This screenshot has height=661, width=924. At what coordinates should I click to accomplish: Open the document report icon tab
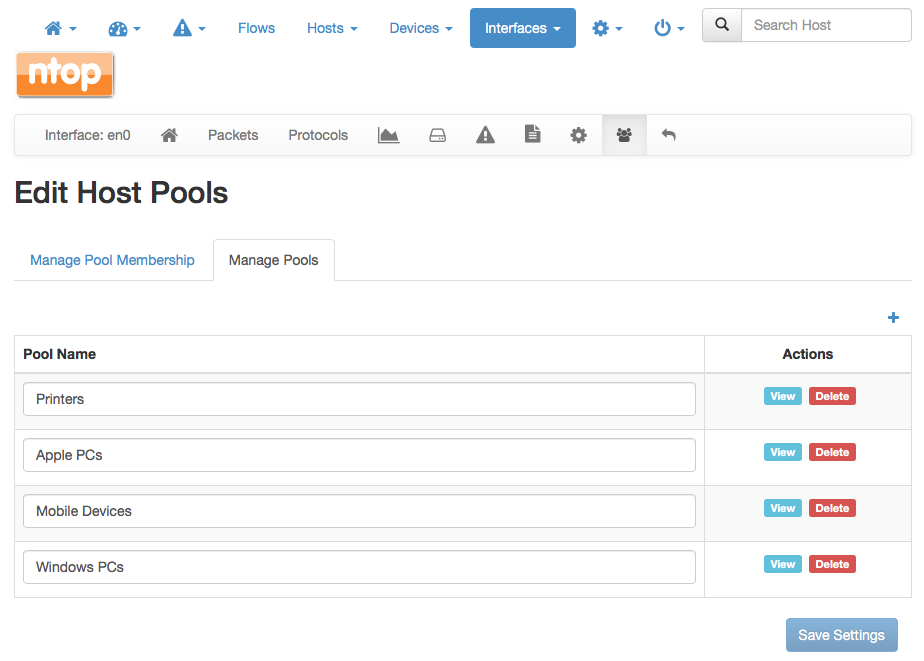pyautogui.click(x=532, y=134)
